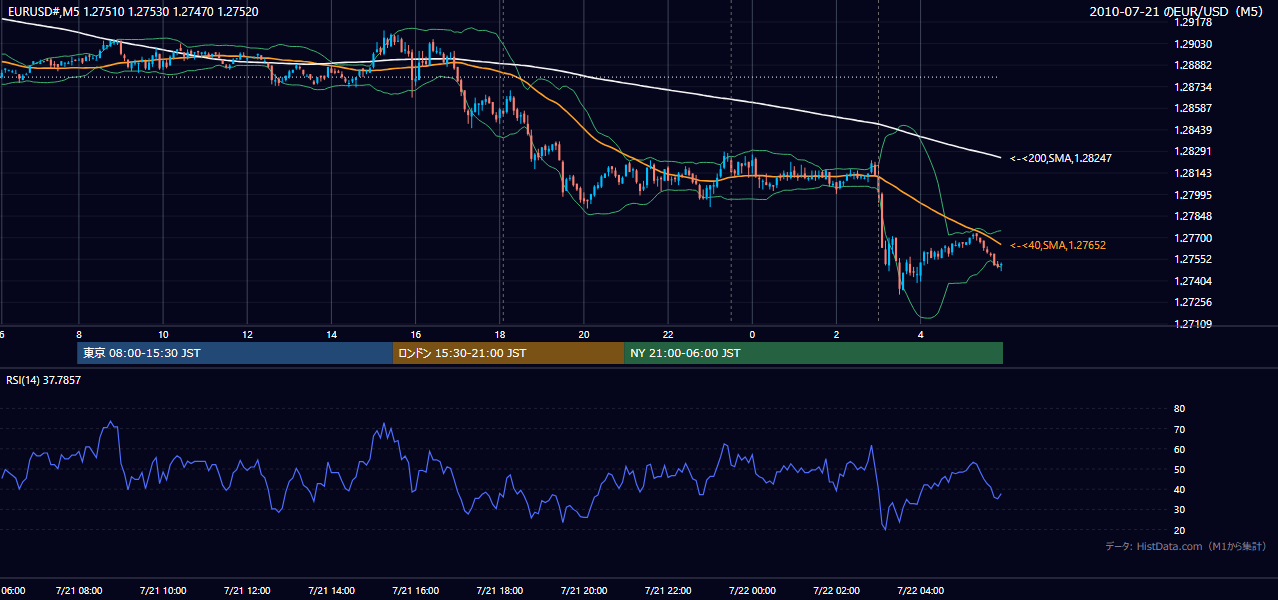
Task: Click the 7/21 16:00 bottom time label
Action: pos(416,590)
